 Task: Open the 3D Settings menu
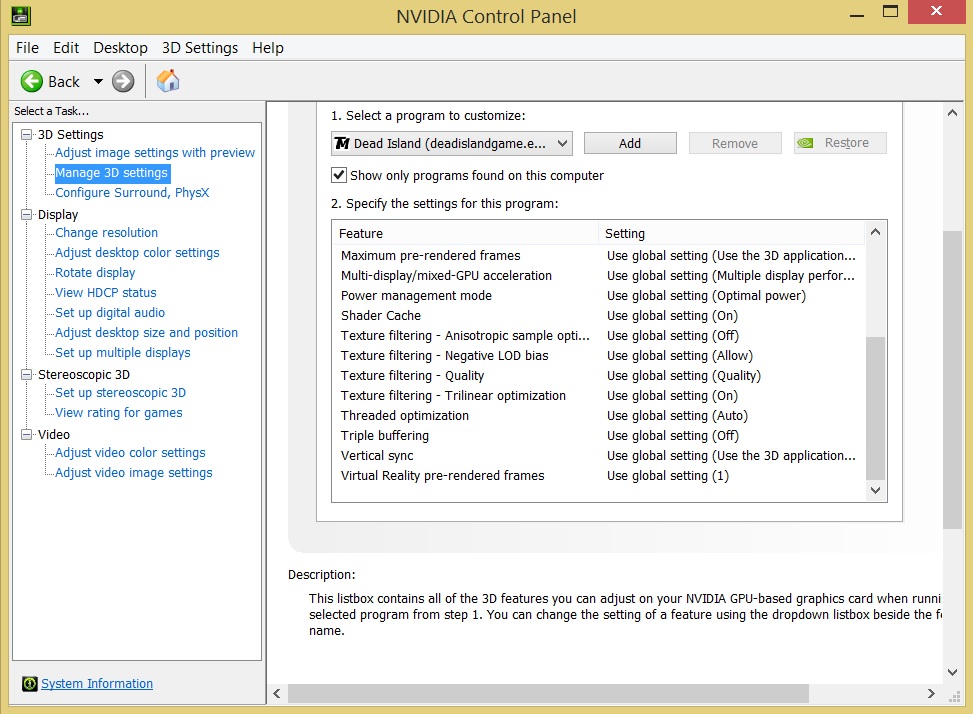tap(200, 48)
